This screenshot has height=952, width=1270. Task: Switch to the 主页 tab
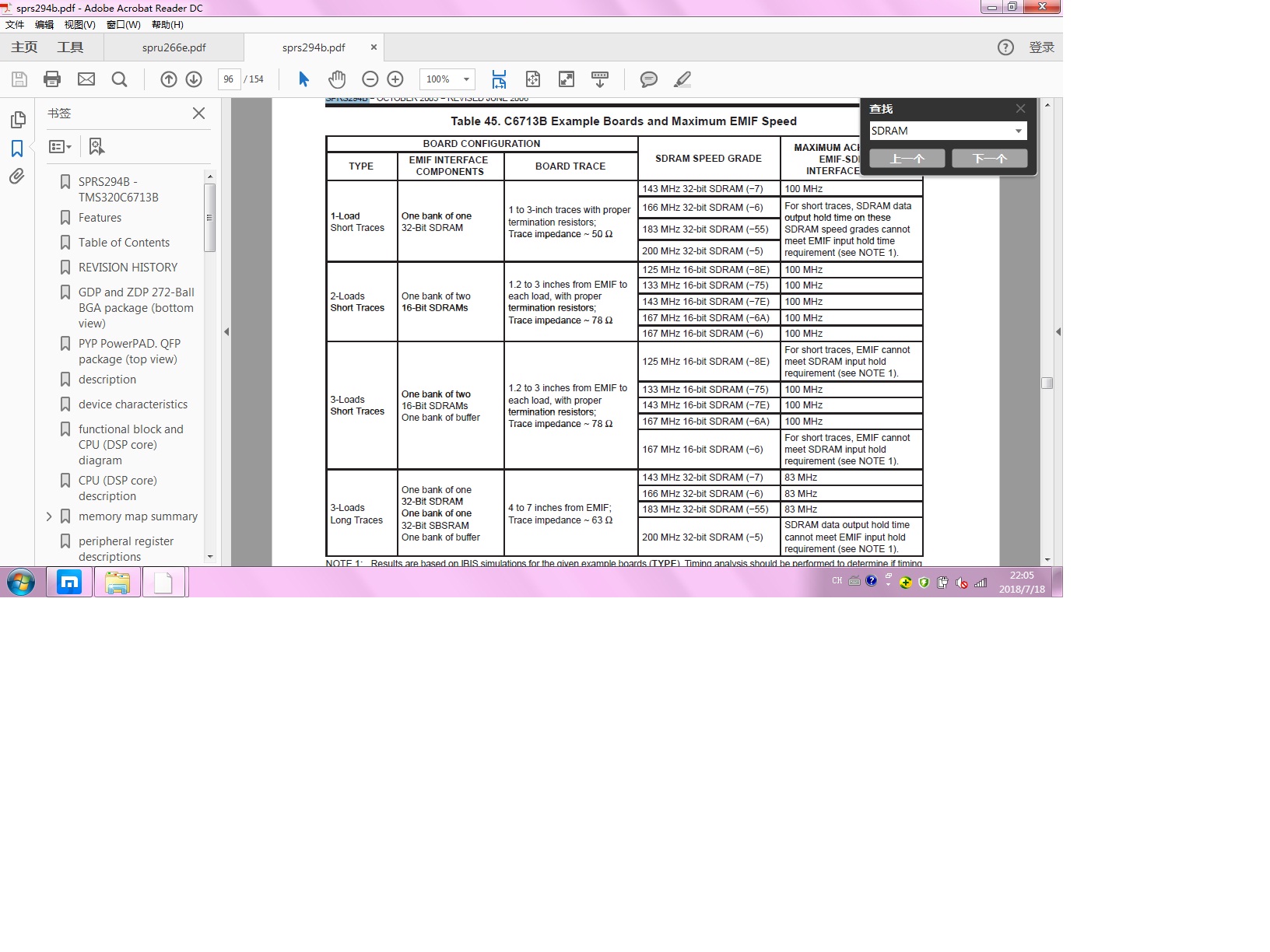tap(24, 47)
